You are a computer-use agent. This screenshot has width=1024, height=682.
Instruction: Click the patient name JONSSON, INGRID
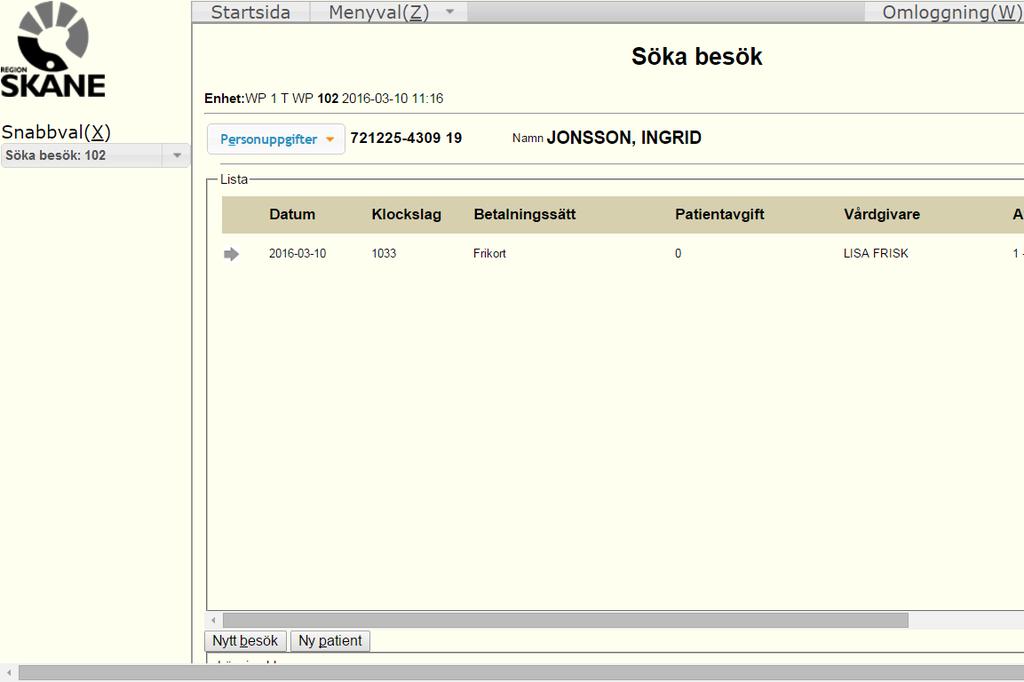point(624,138)
